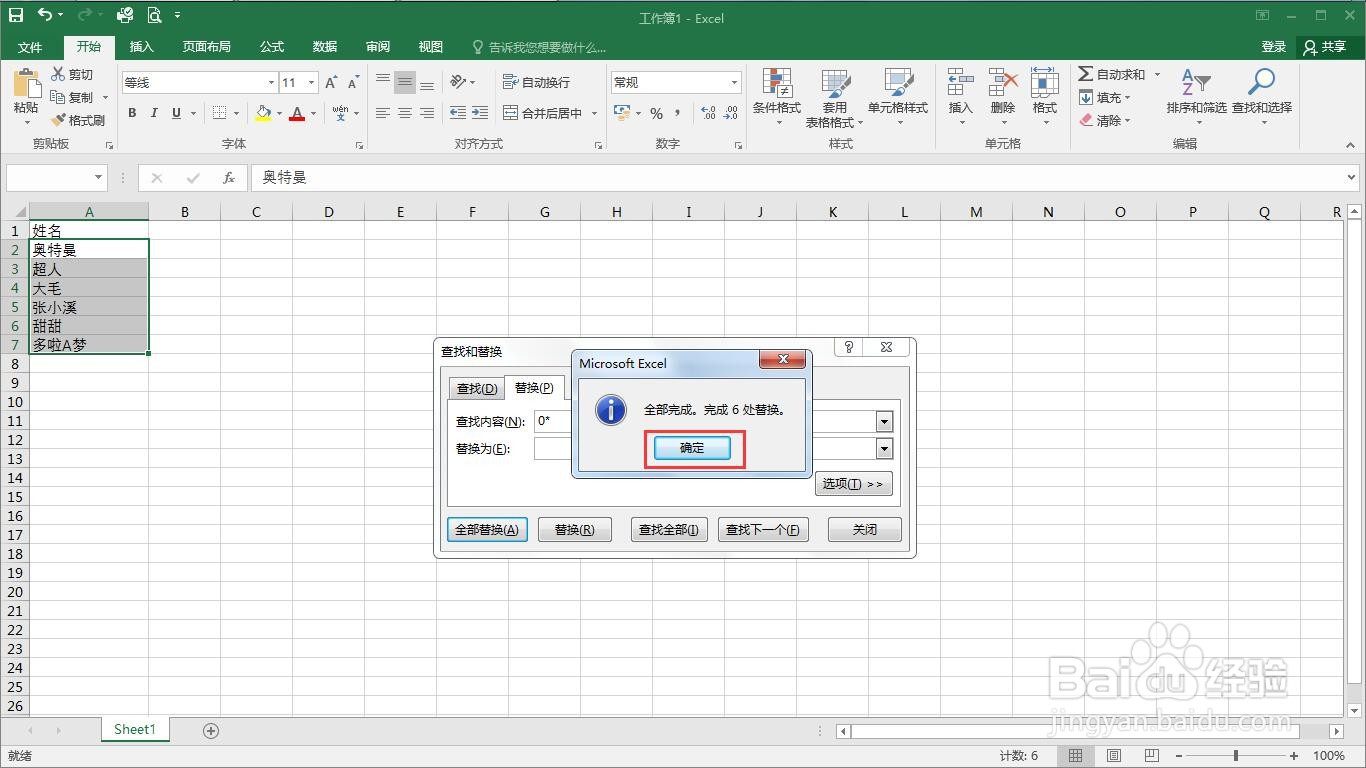Viewport: 1366px width, 768px height.
Task: Toggle bold formatting
Action: tap(131, 113)
